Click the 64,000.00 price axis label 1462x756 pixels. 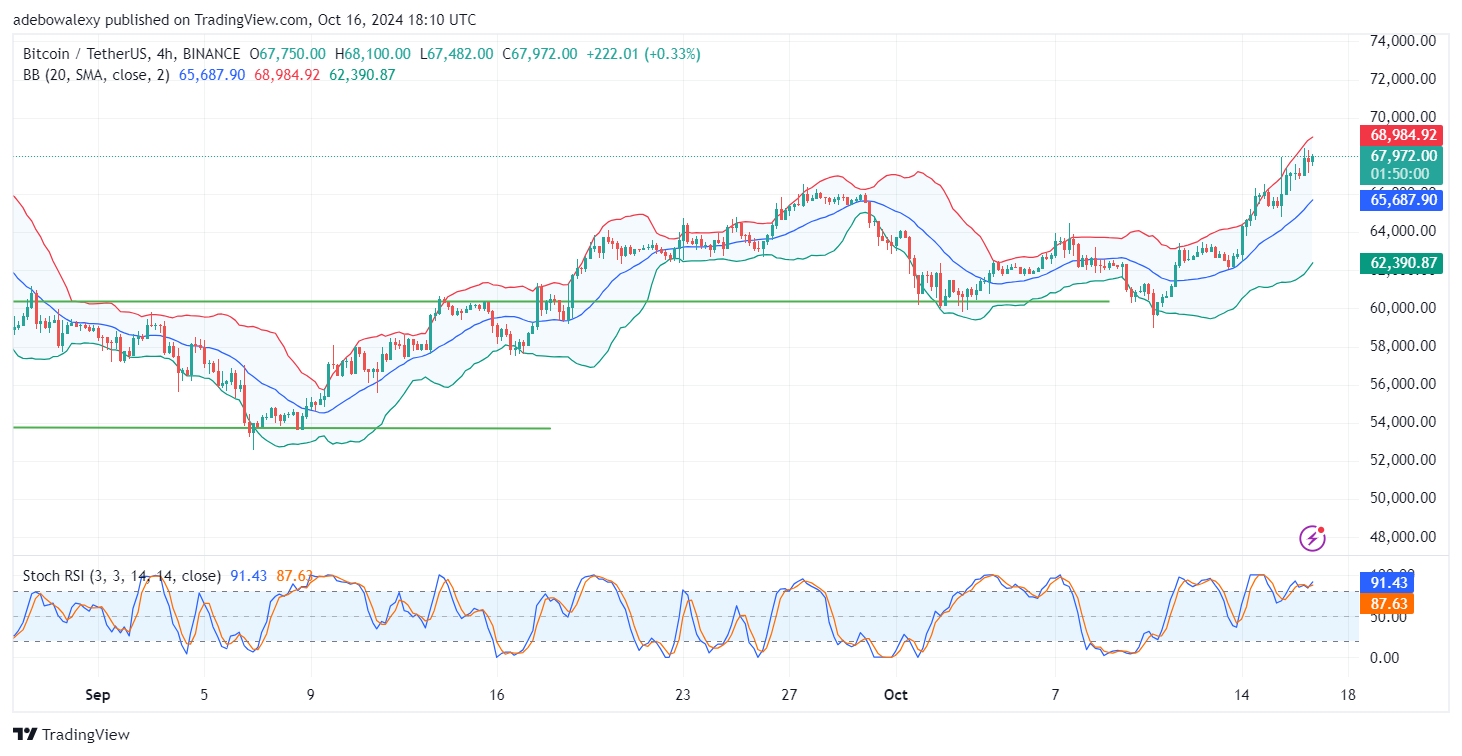[x=1403, y=231]
